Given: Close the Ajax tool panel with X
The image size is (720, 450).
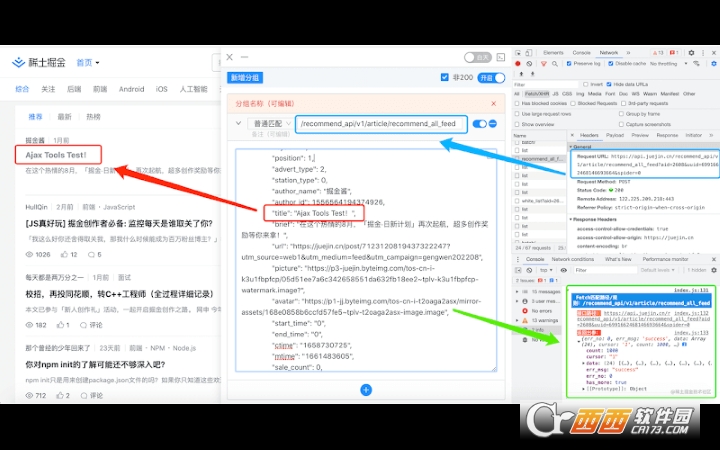Looking at the screenshot, I should click(x=230, y=57).
